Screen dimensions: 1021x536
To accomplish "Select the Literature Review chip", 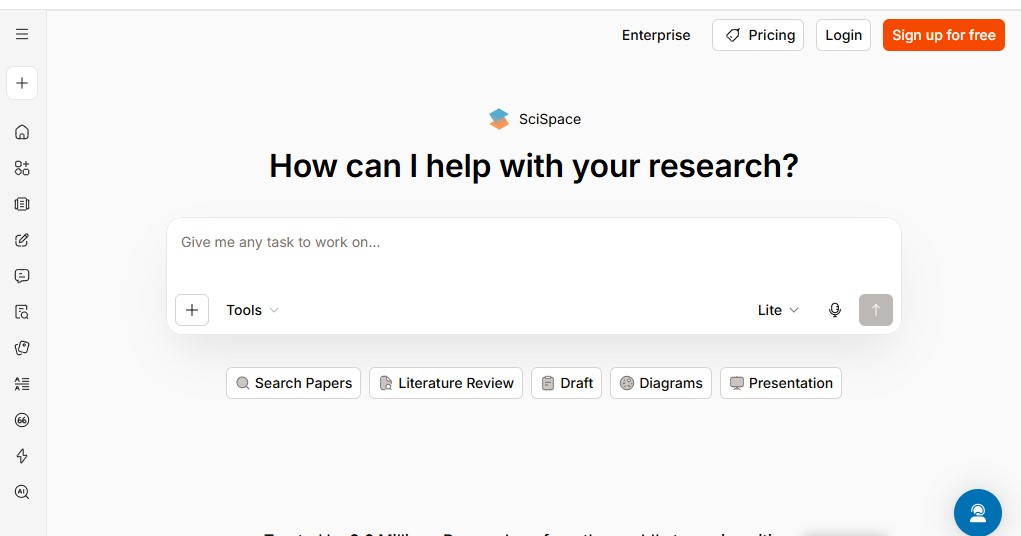I will (446, 383).
